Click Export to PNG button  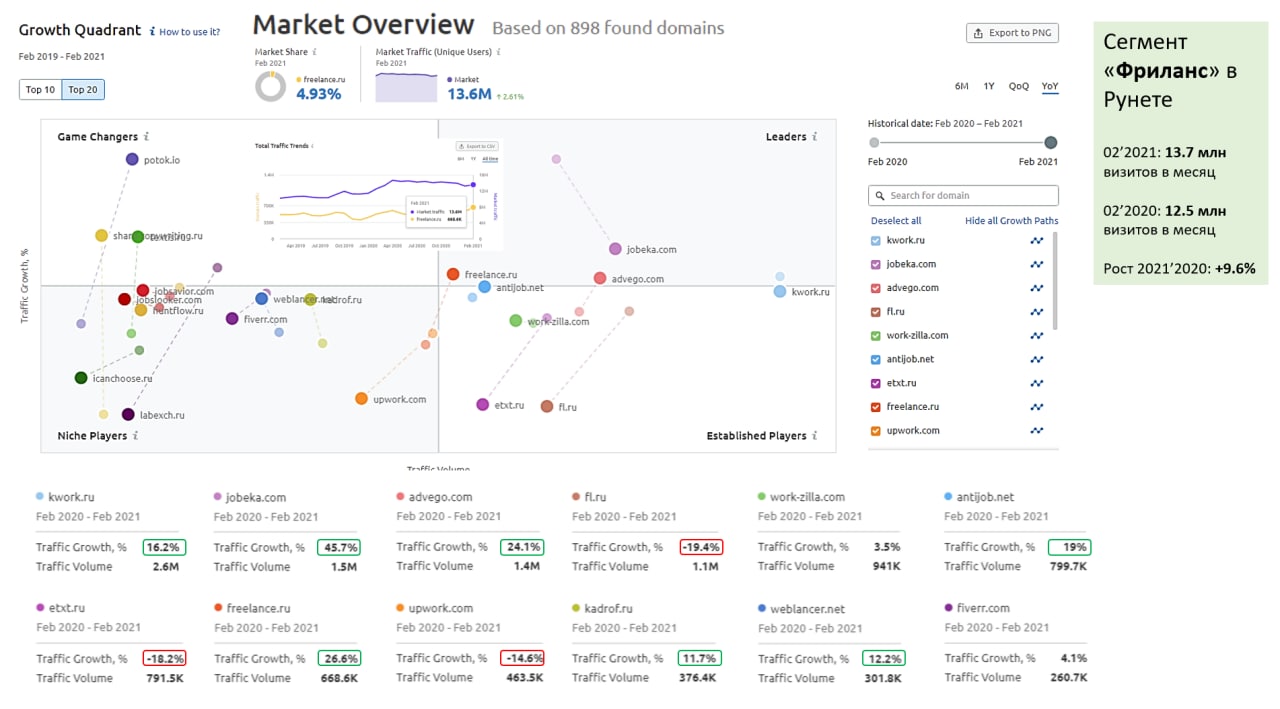(1012, 33)
